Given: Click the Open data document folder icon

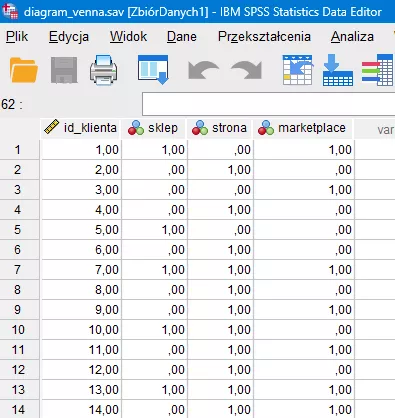Looking at the screenshot, I should (23, 70).
